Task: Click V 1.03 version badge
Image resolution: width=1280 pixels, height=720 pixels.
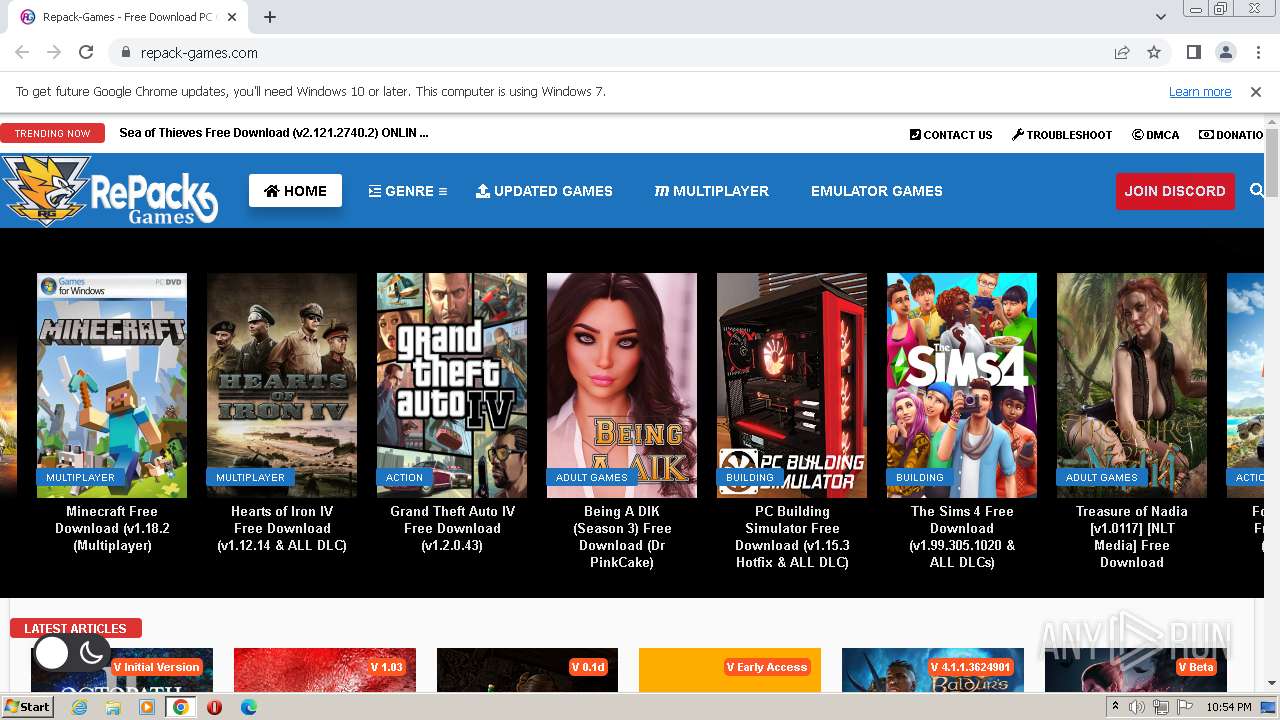Action: 386,667
